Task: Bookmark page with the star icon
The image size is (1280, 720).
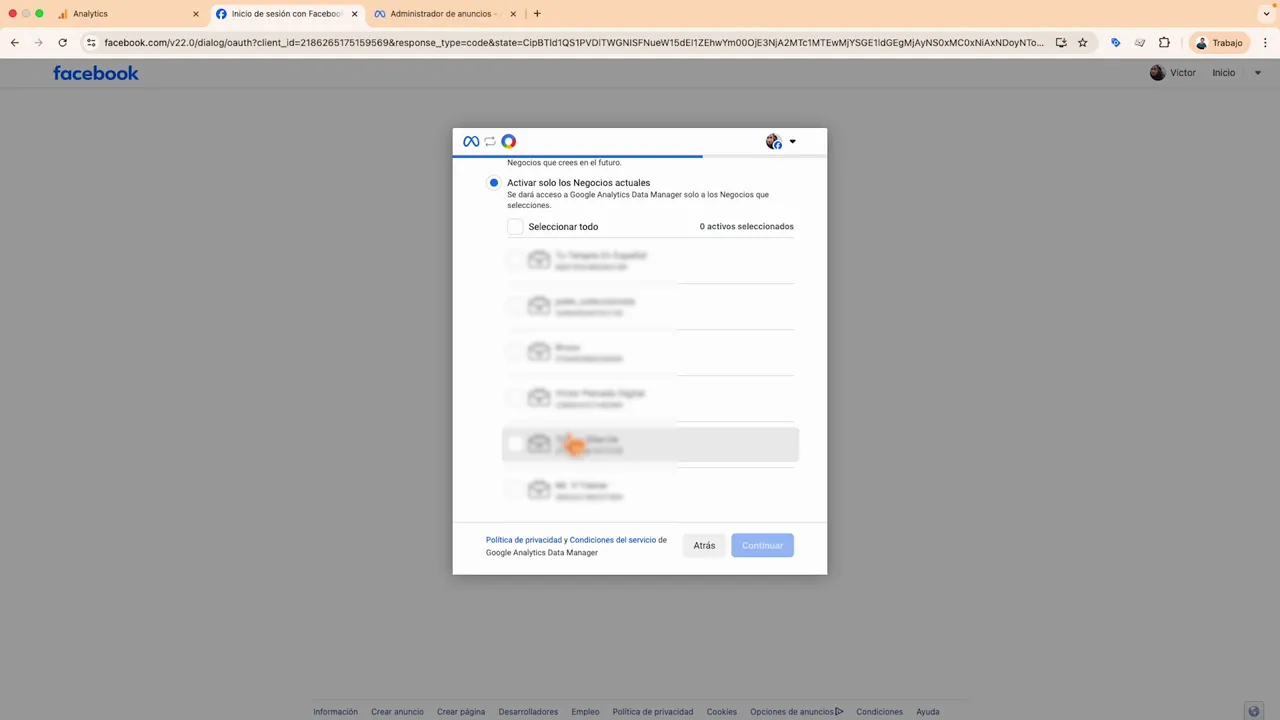Action: (1082, 43)
